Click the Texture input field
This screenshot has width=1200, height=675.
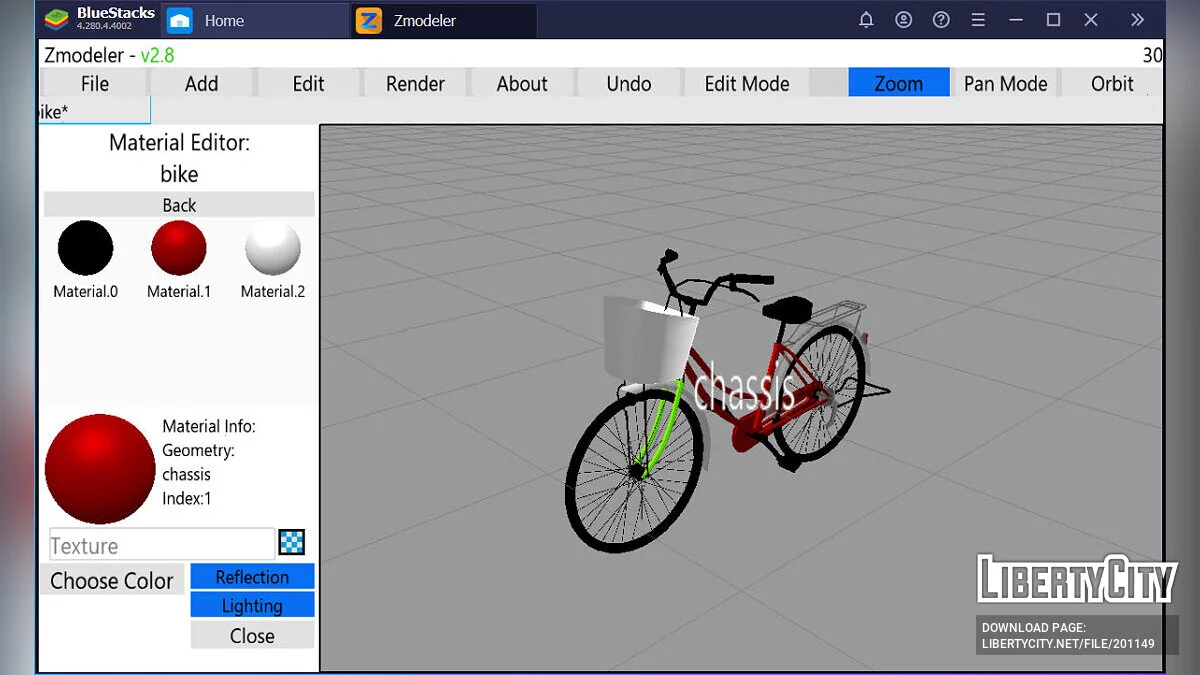[160, 544]
